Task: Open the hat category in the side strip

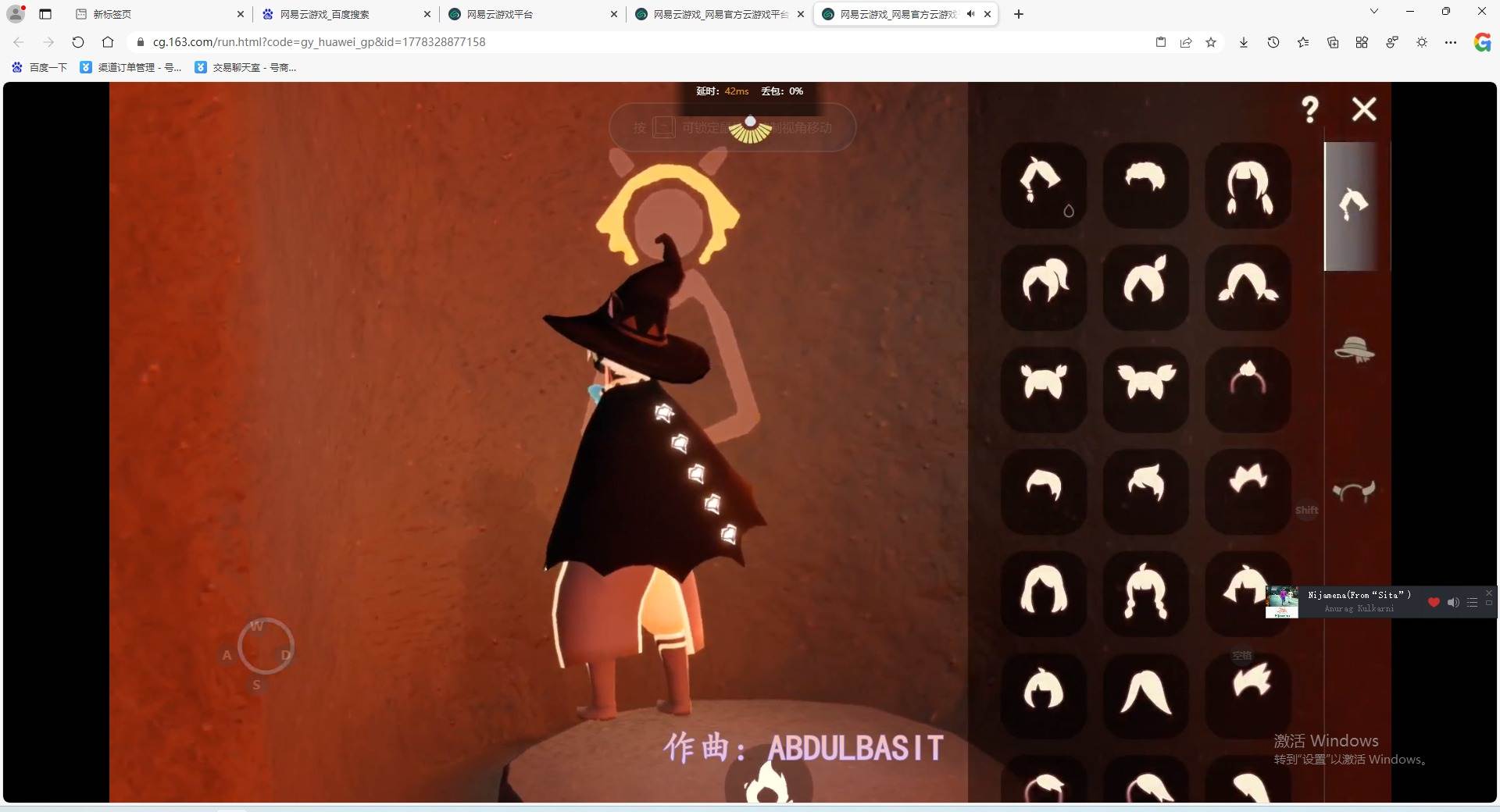Action: 1354,349
